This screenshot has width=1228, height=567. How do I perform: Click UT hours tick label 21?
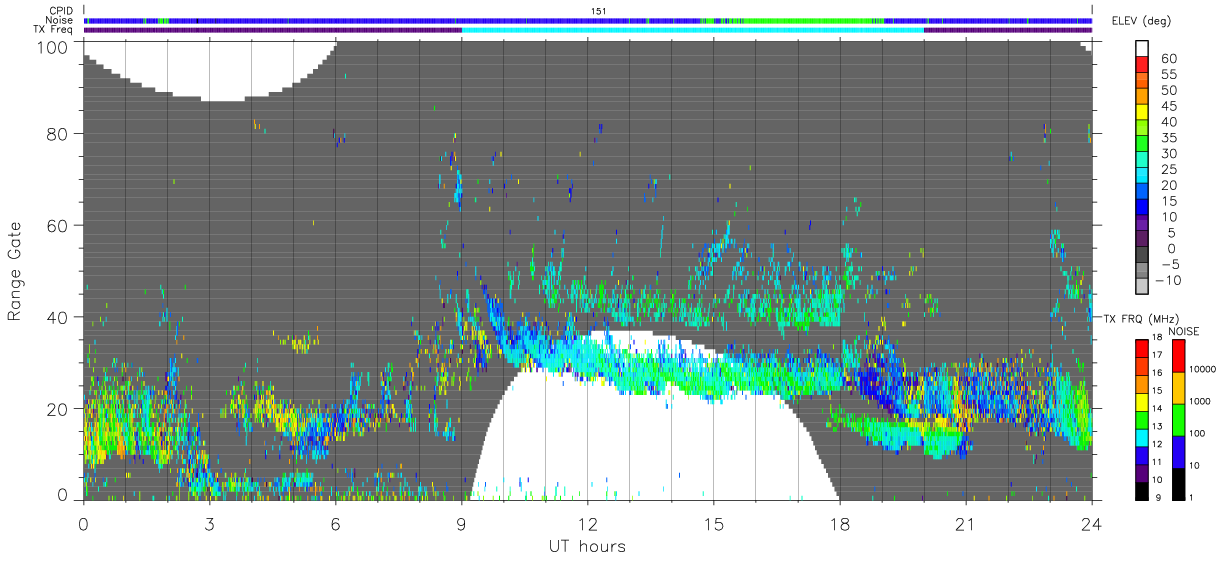tap(965, 523)
